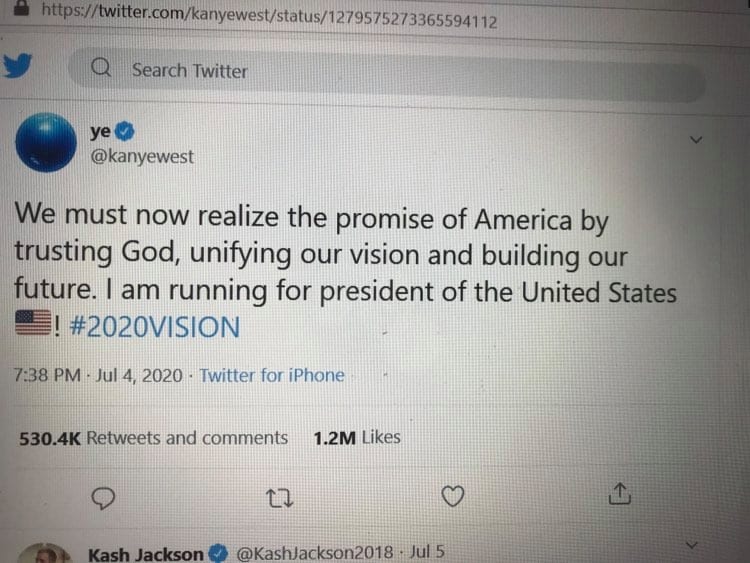Click Kash Jackson's verified badge

(x=219, y=553)
